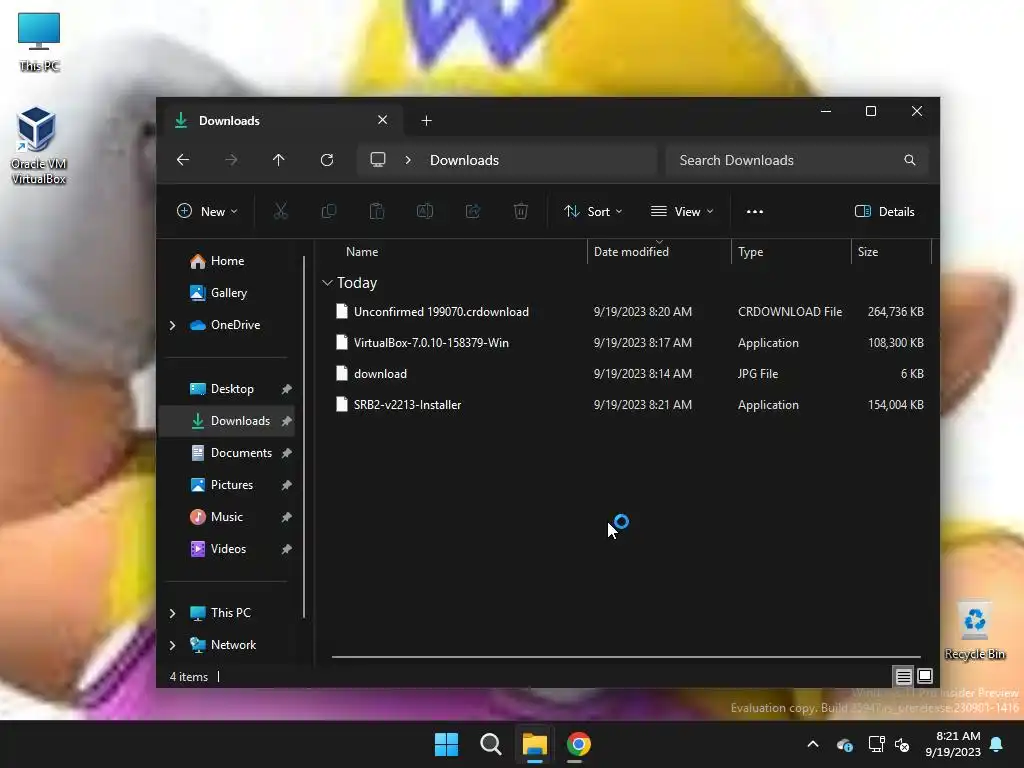This screenshot has width=1024, height=768.
Task: Click the muted volume tray icon
Action: (903, 744)
